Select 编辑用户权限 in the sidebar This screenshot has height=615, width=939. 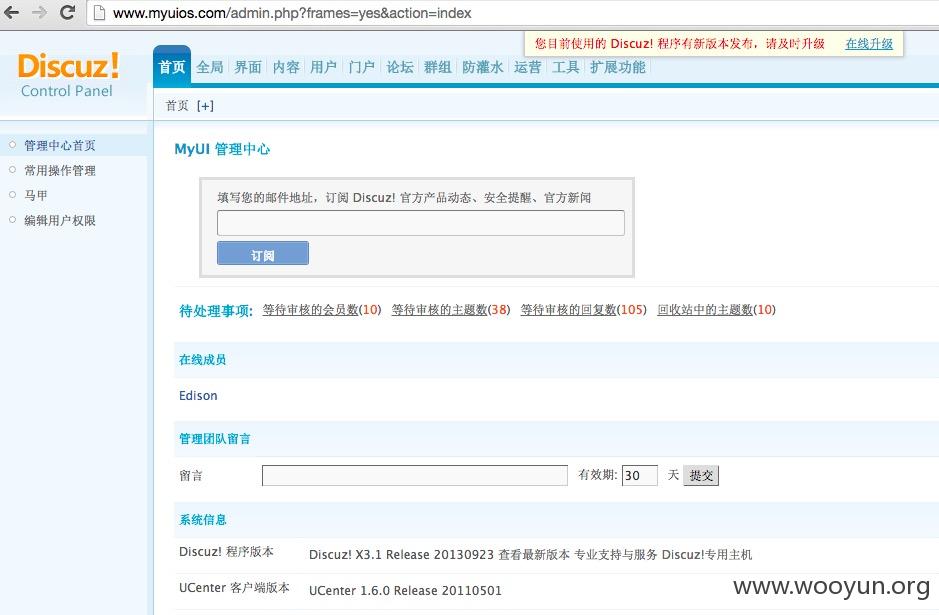pos(60,220)
